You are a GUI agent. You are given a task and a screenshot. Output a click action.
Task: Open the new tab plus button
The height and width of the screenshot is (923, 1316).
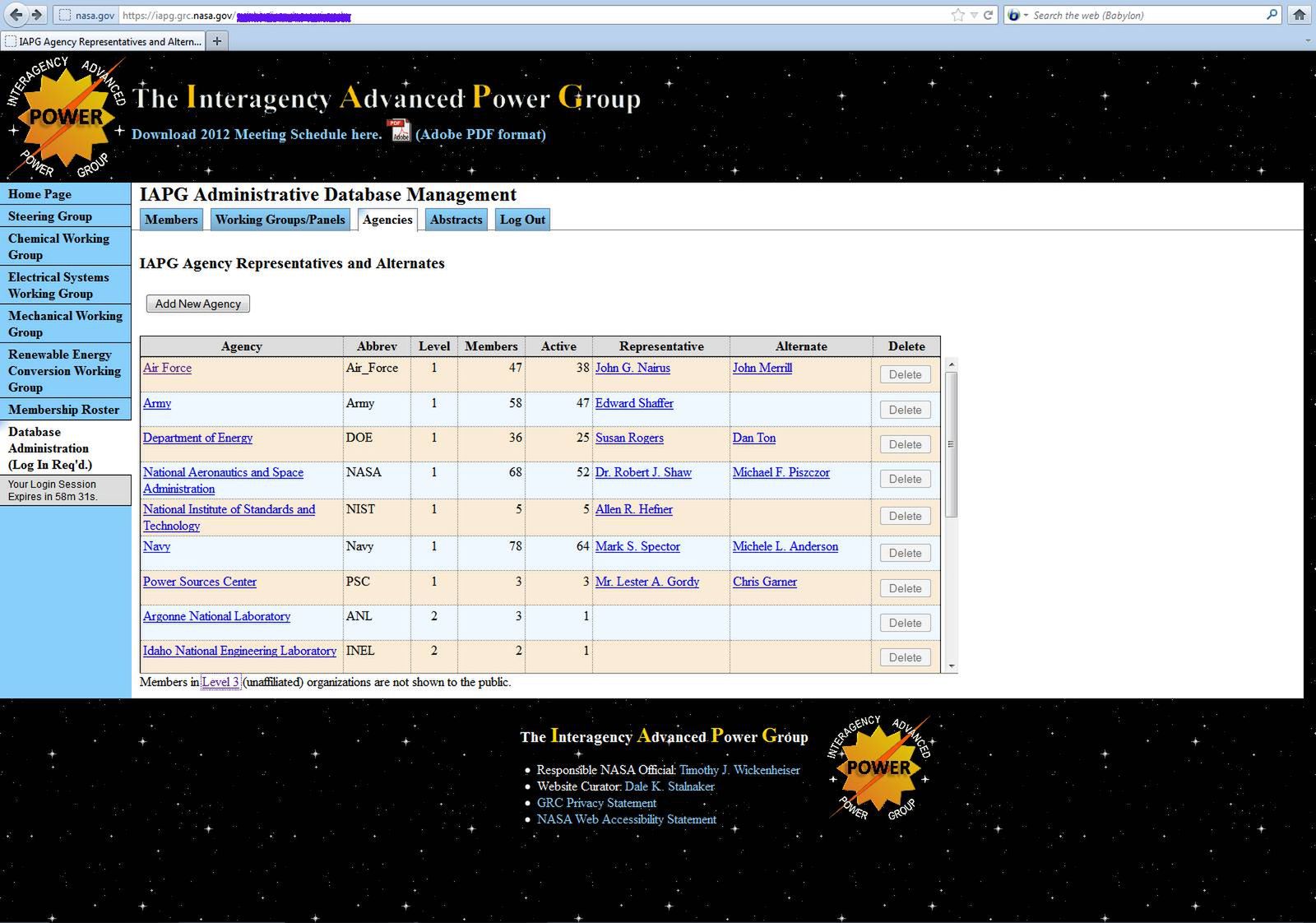217,41
